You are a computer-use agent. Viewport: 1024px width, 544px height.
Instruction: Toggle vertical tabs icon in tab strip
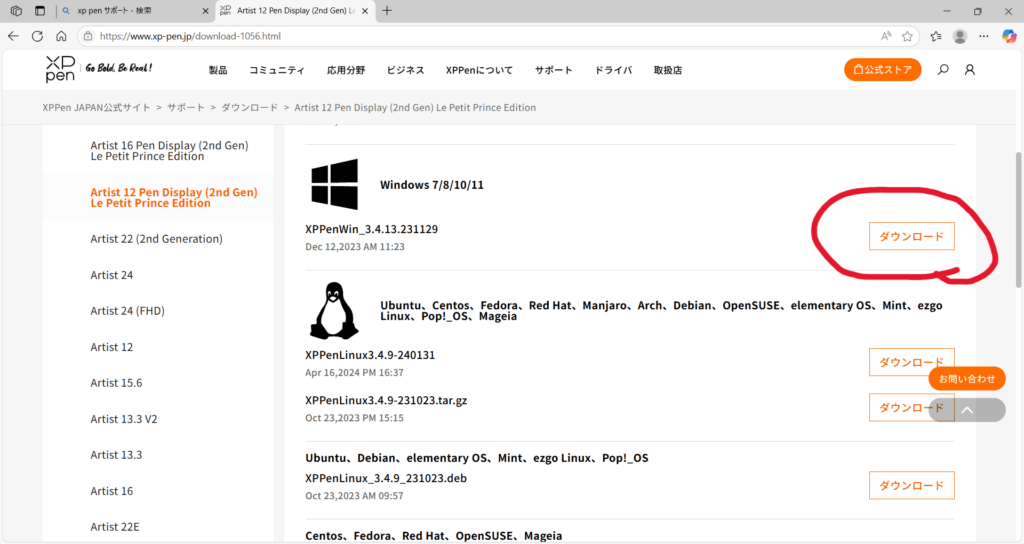click(x=40, y=10)
